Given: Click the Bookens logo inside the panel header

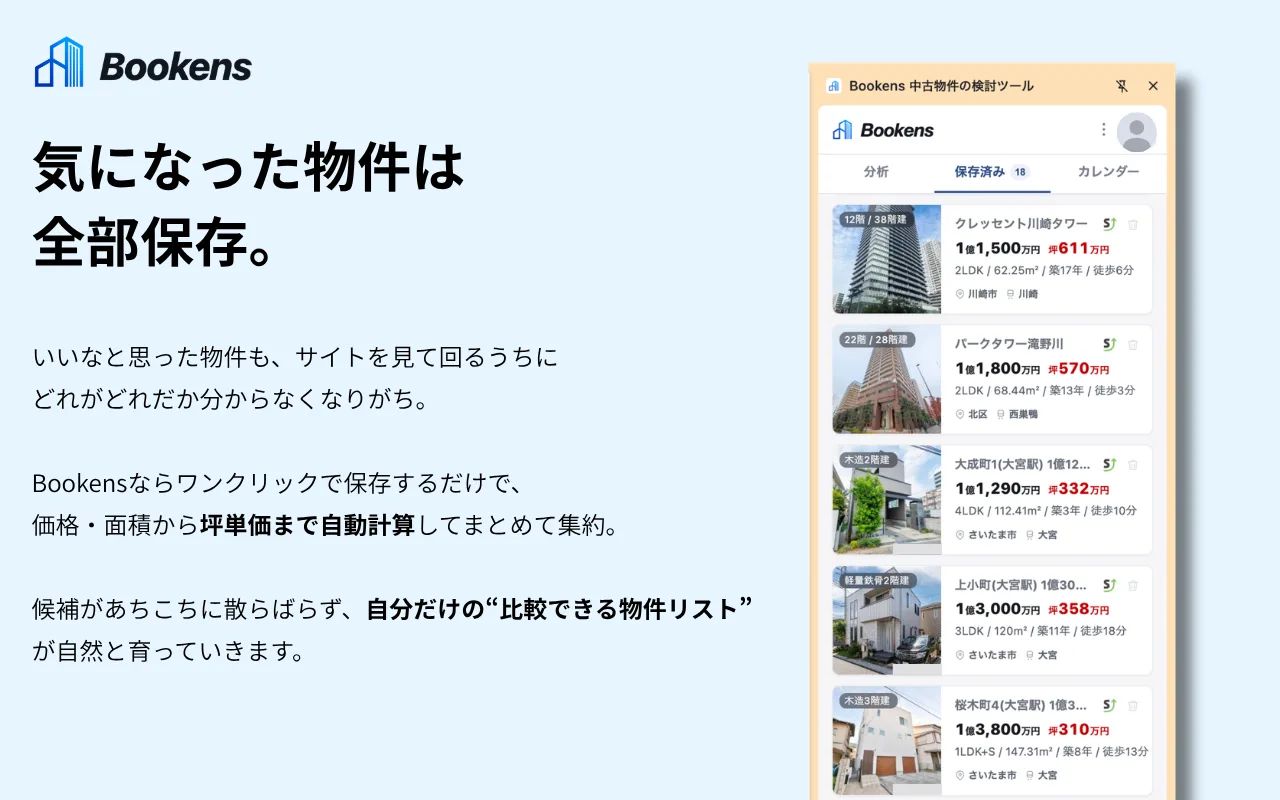Looking at the screenshot, I should coord(883,130).
